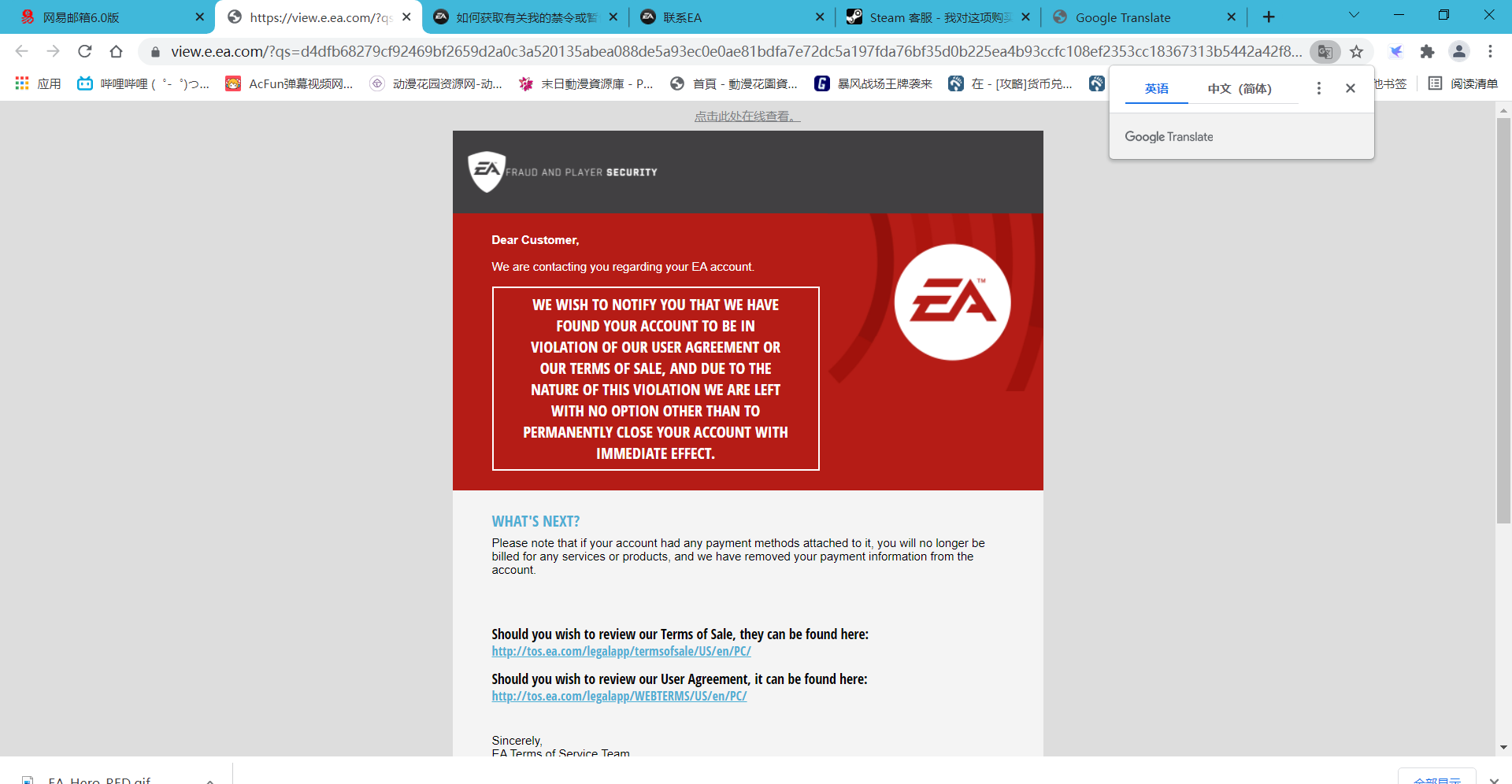Open the Terms of Sale link
This screenshot has height=784, width=1512.
pyautogui.click(x=621, y=652)
